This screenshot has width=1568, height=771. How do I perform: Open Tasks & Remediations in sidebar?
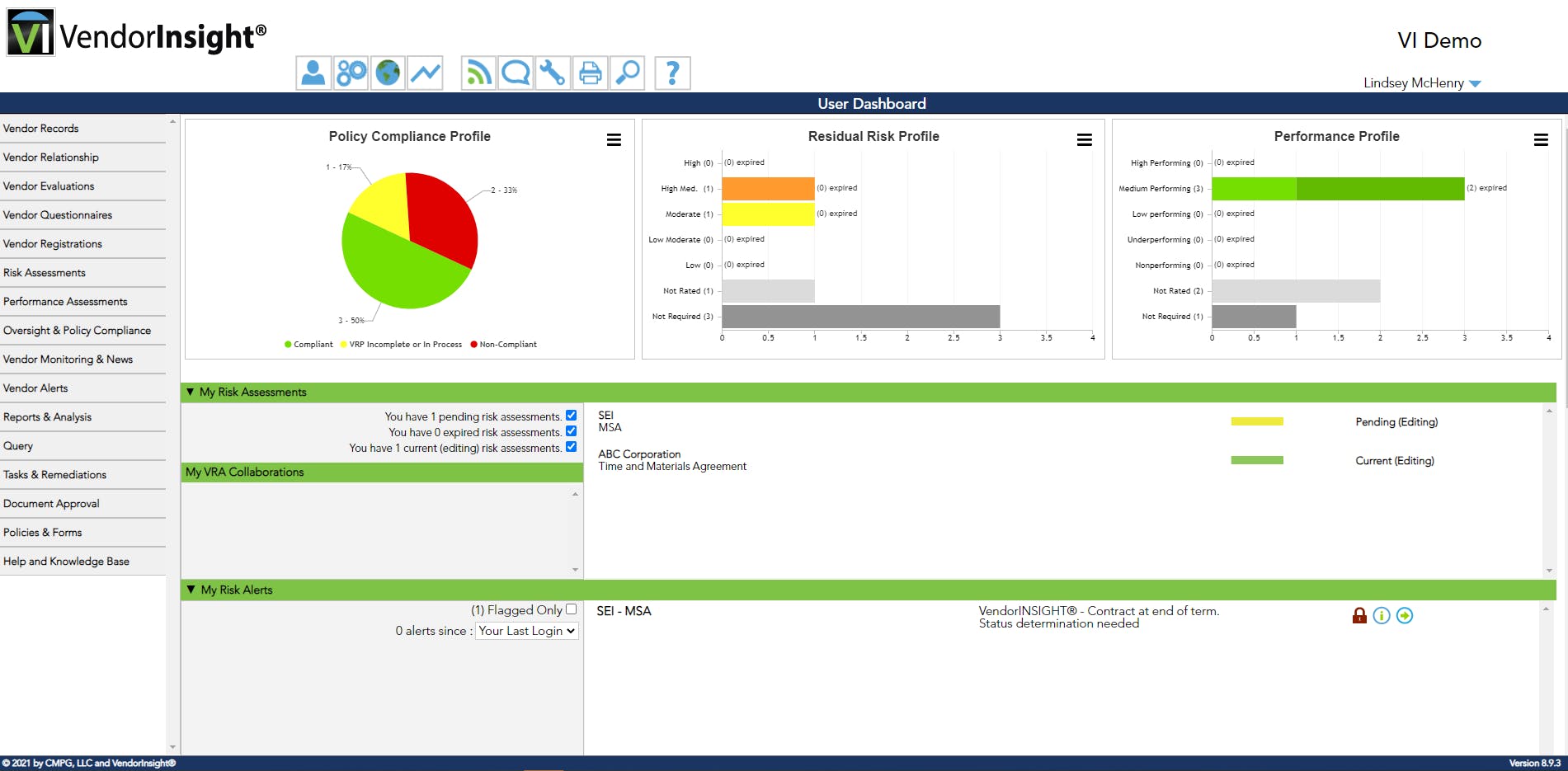[82, 475]
